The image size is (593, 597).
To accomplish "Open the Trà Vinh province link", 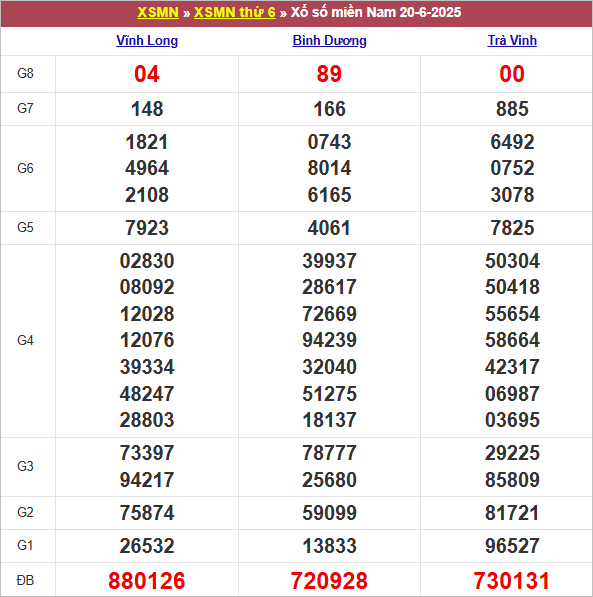I will coord(512,40).
